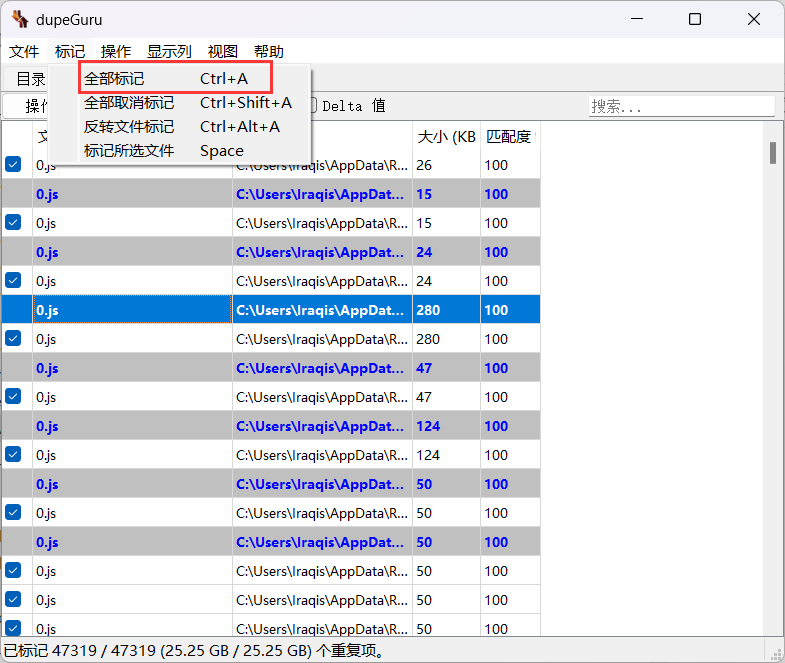Focus the 搜索... search field
The image size is (785, 663).
click(x=681, y=106)
